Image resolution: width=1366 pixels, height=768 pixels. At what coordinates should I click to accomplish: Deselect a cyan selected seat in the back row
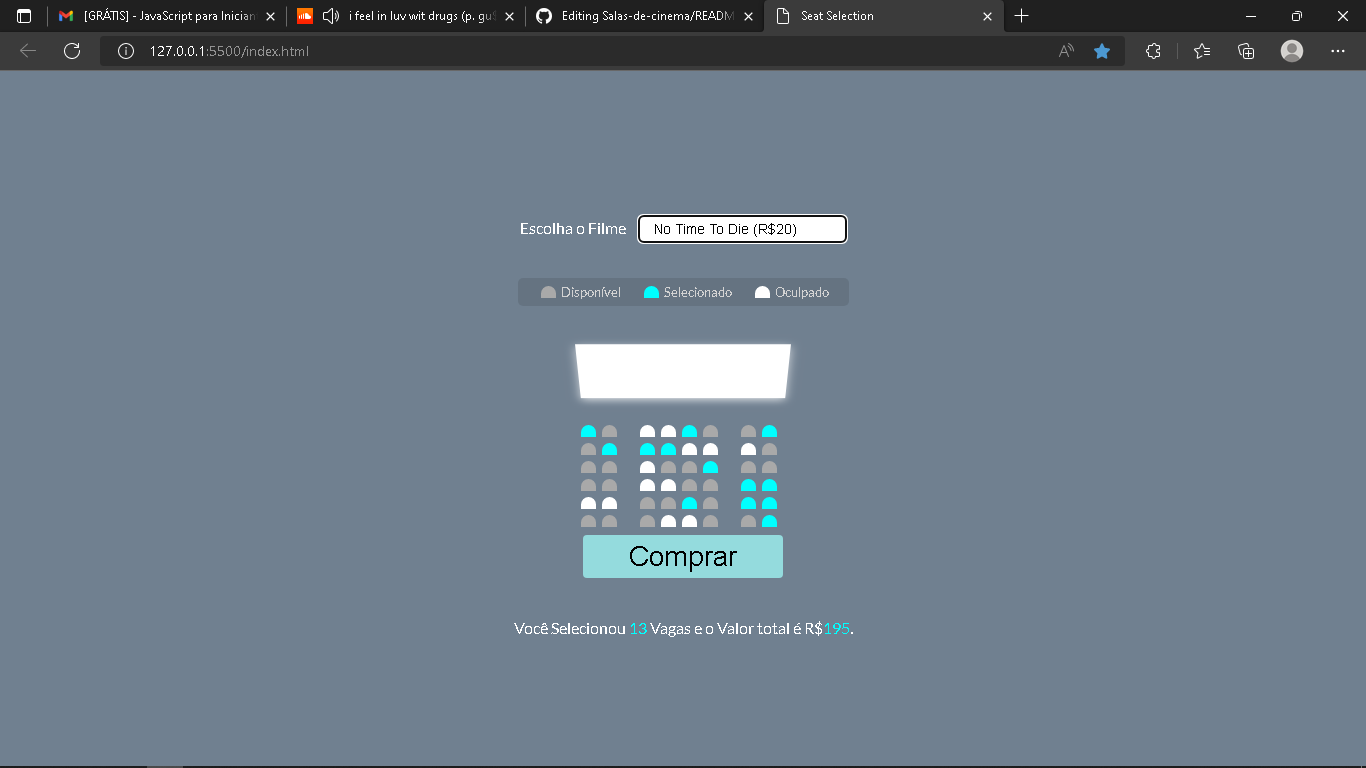pyautogui.click(x=767, y=521)
